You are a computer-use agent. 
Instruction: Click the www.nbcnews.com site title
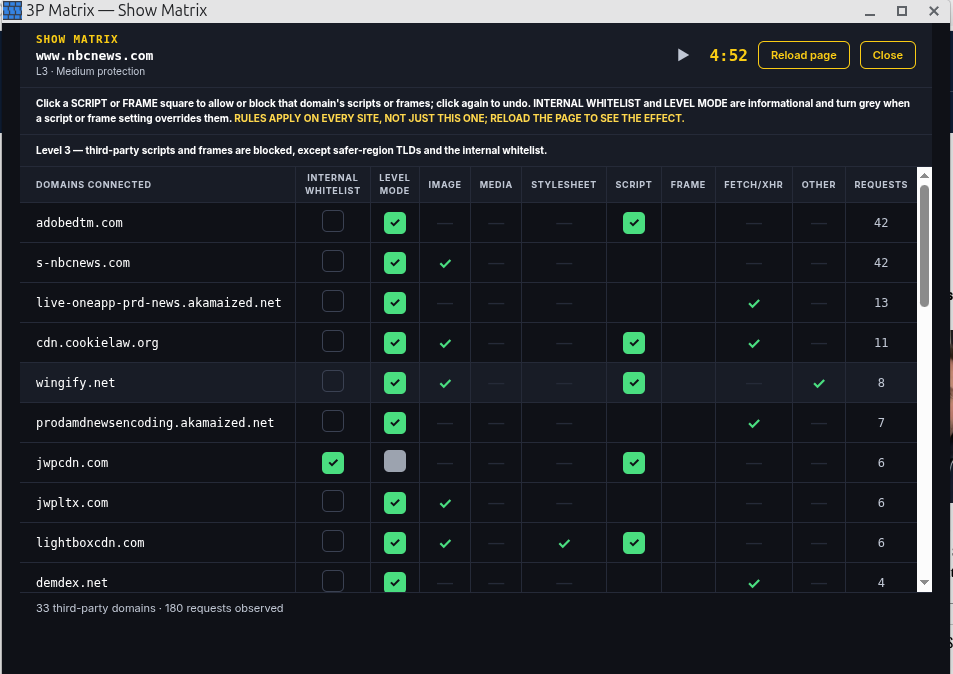coord(95,56)
